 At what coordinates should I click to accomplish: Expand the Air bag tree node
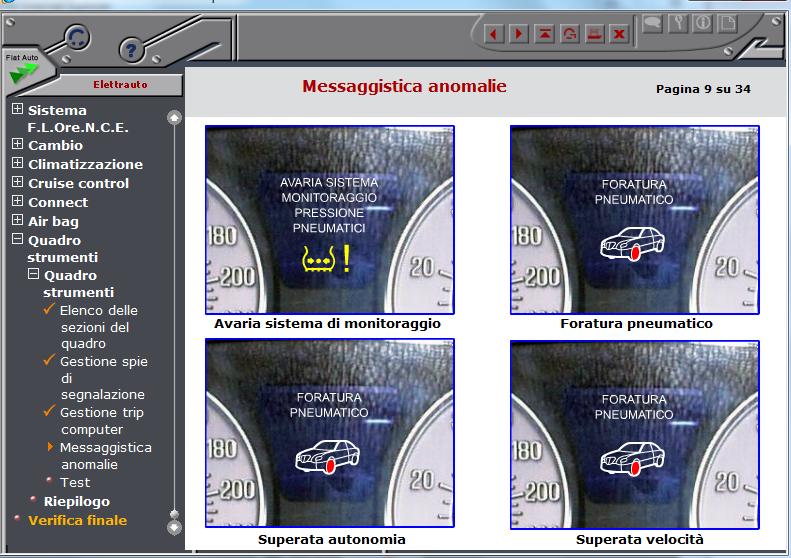point(17,220)
